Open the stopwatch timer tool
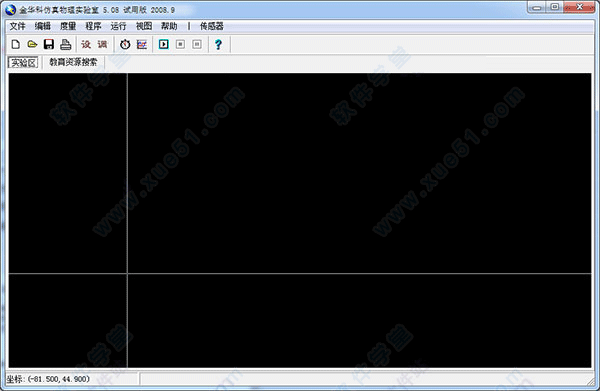600x391 pixels. 125,44
